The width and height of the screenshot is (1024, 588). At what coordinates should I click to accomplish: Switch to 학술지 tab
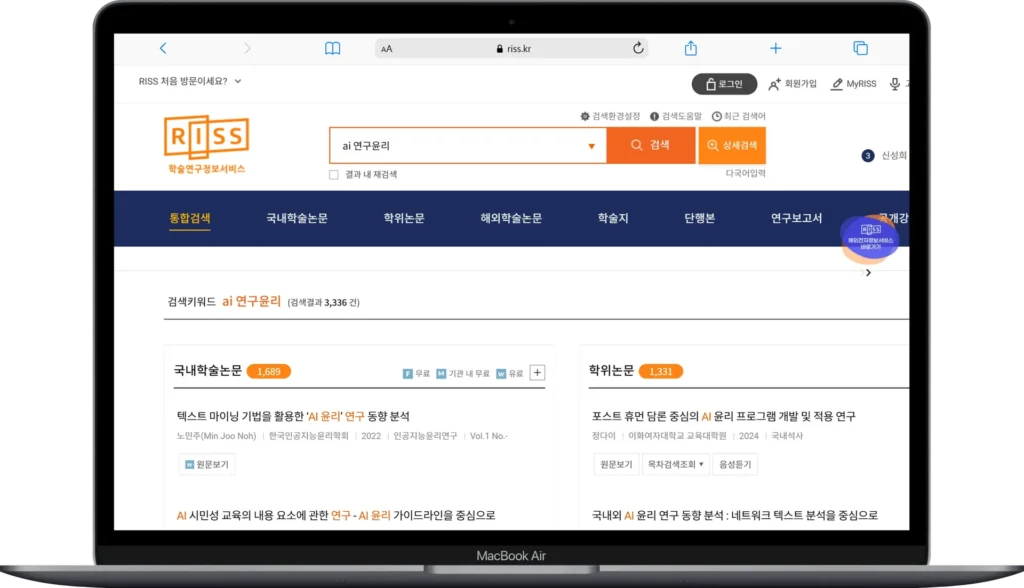pos(613,218)
